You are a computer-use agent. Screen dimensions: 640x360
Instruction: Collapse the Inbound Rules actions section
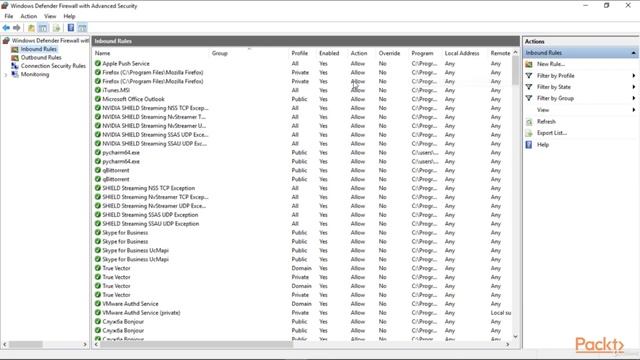point(633,53)
